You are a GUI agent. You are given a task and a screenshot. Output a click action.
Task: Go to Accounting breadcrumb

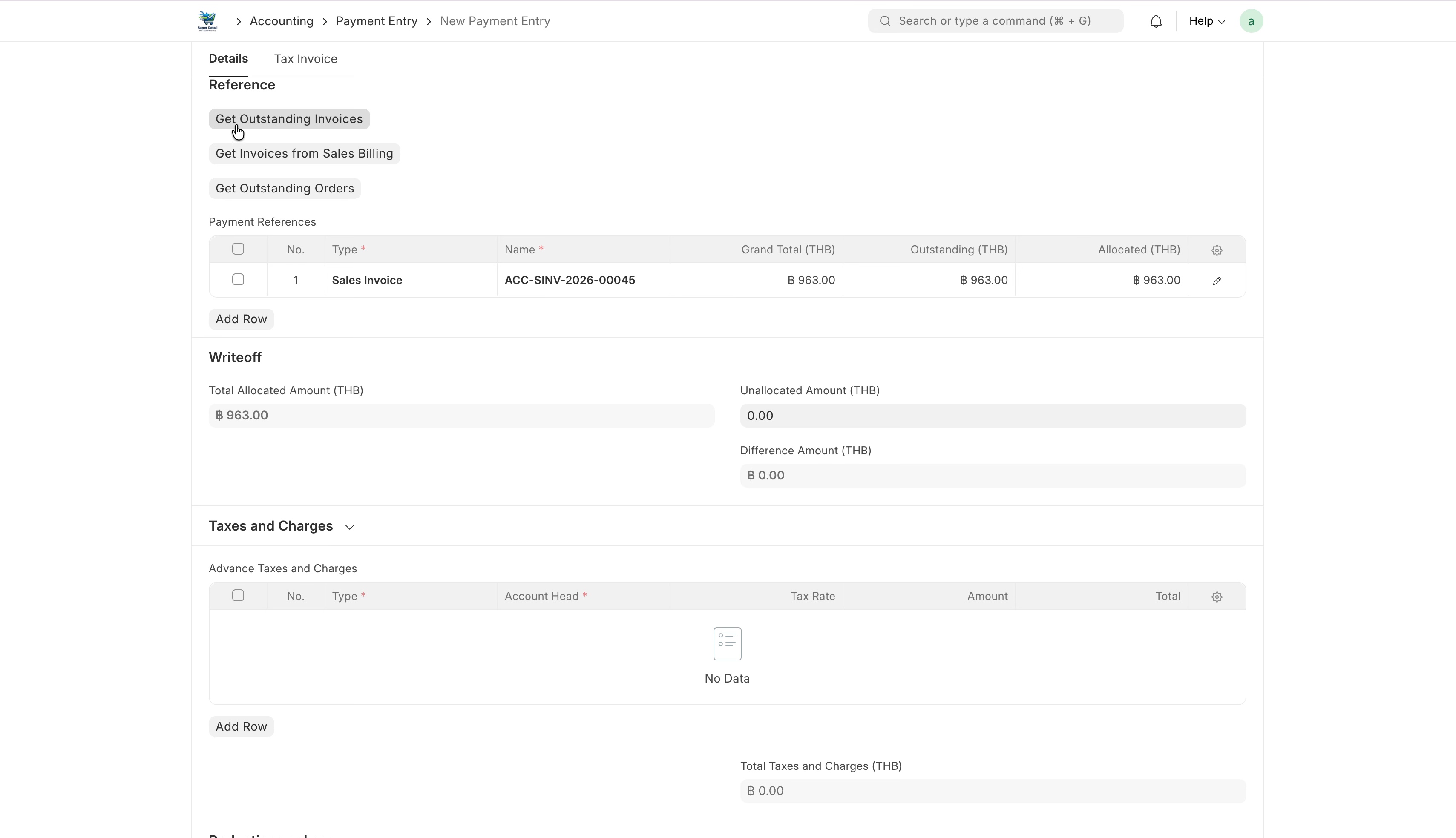[x=282, y=21]
